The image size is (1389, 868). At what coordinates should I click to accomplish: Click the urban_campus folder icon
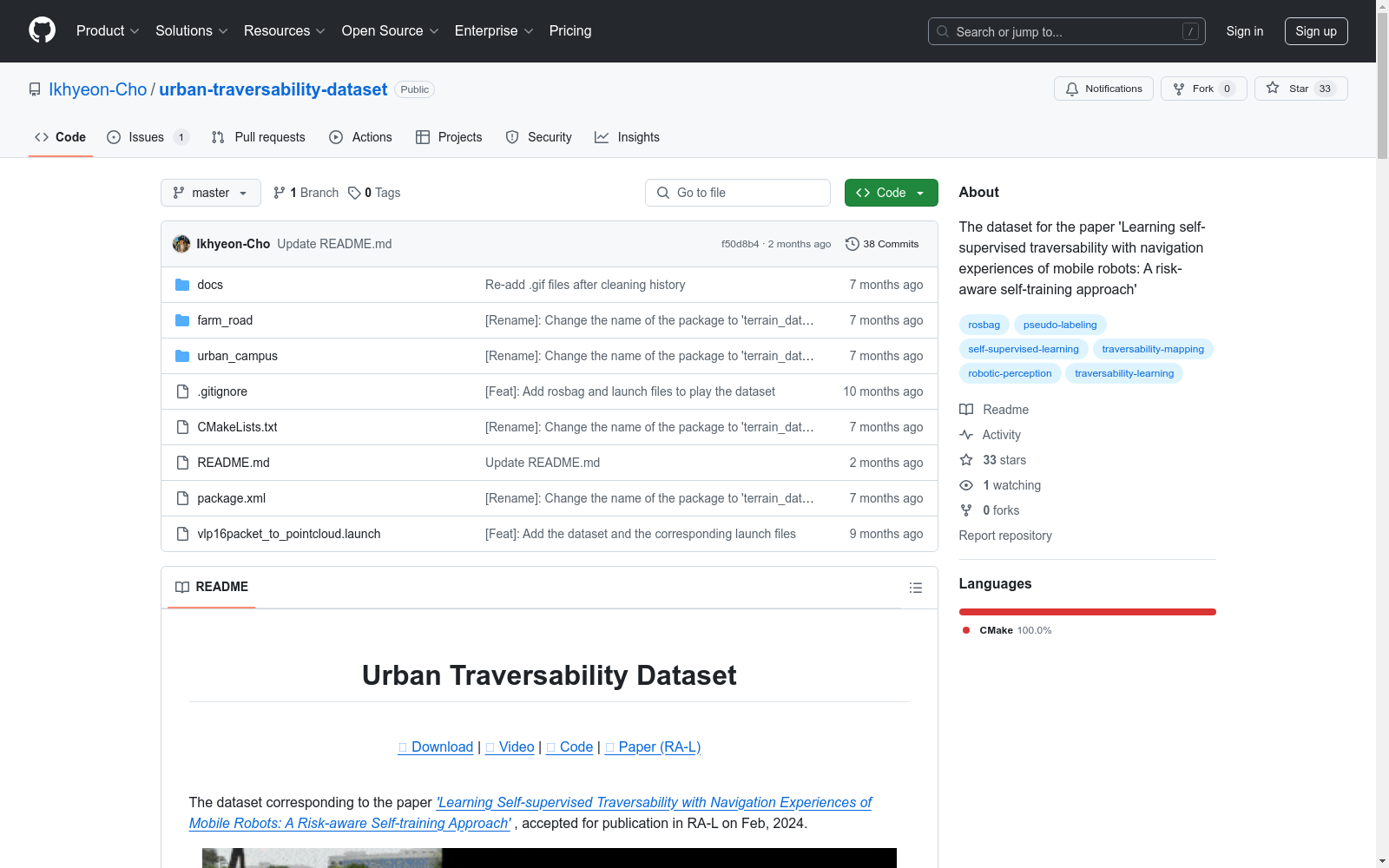(x=182, y=356)
